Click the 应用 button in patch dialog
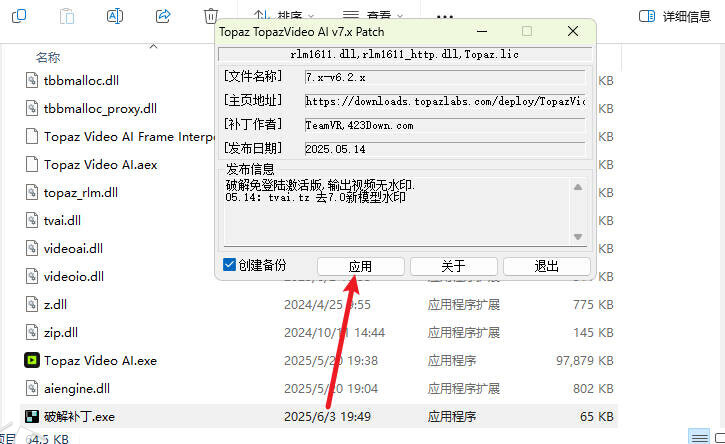 [360, 266]
